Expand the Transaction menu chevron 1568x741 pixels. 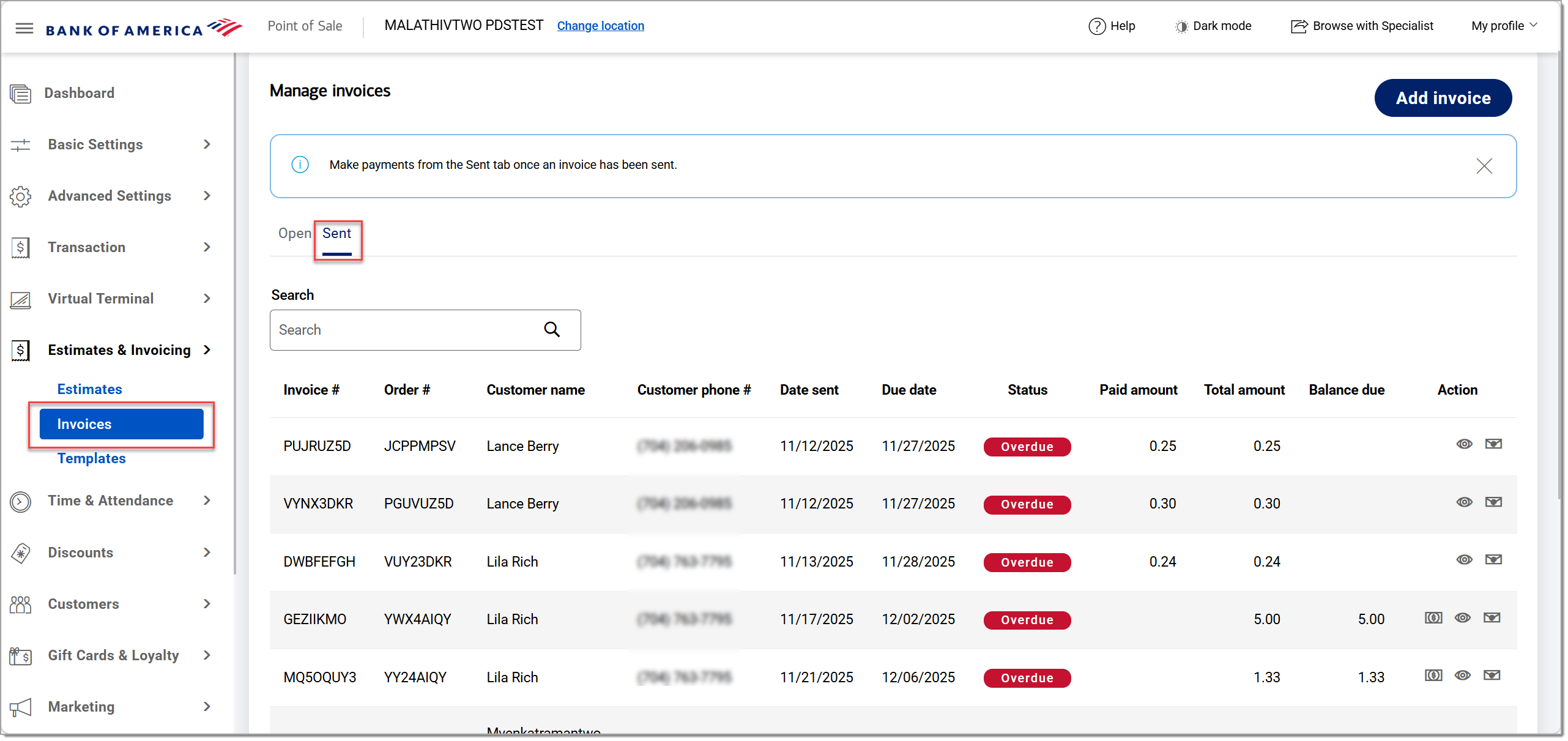tap(207, 247)
